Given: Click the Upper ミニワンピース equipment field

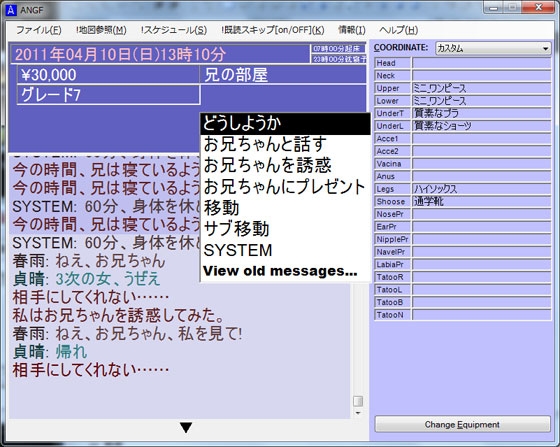Looking at the screenshot, I should [481, 88].
